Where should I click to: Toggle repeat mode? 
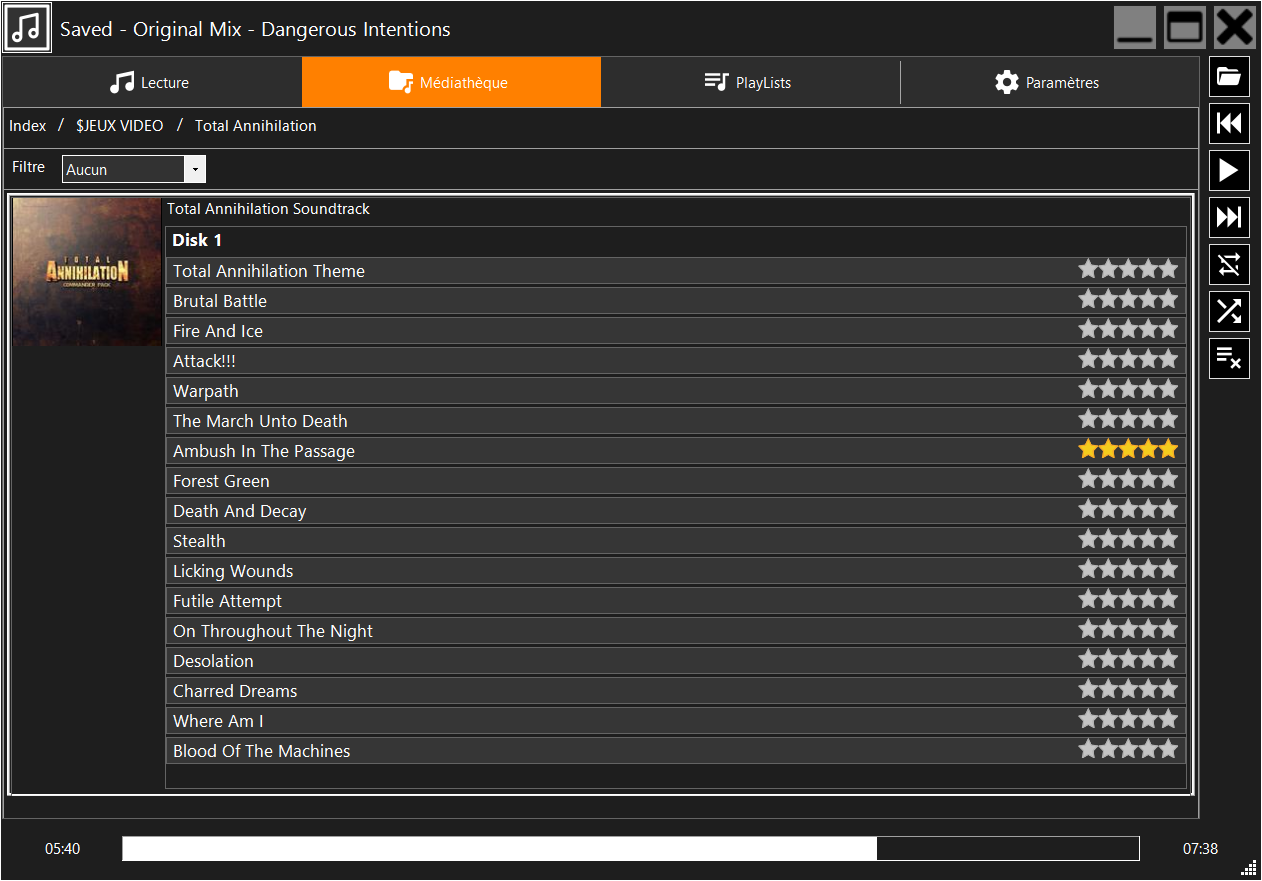1229,265
